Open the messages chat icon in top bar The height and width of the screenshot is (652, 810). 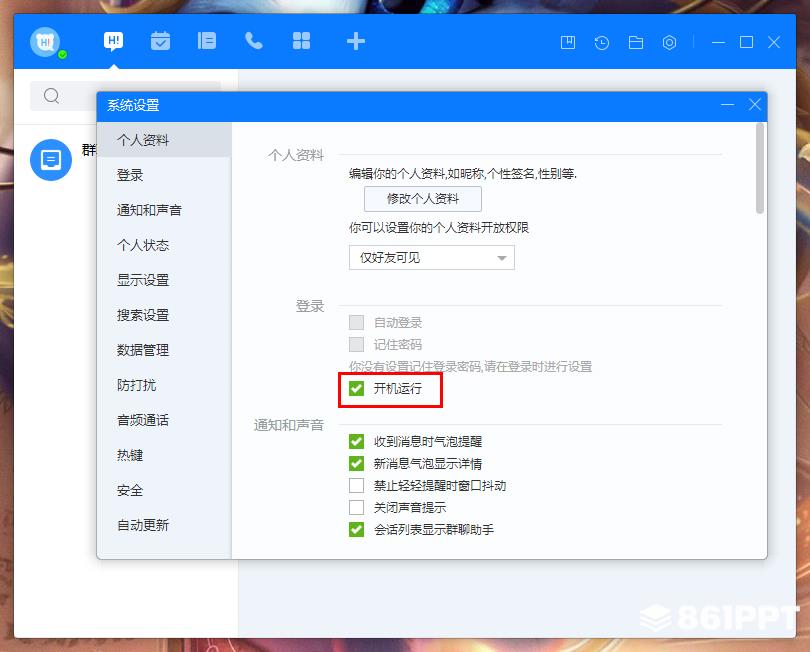click(x=114, y=41)
